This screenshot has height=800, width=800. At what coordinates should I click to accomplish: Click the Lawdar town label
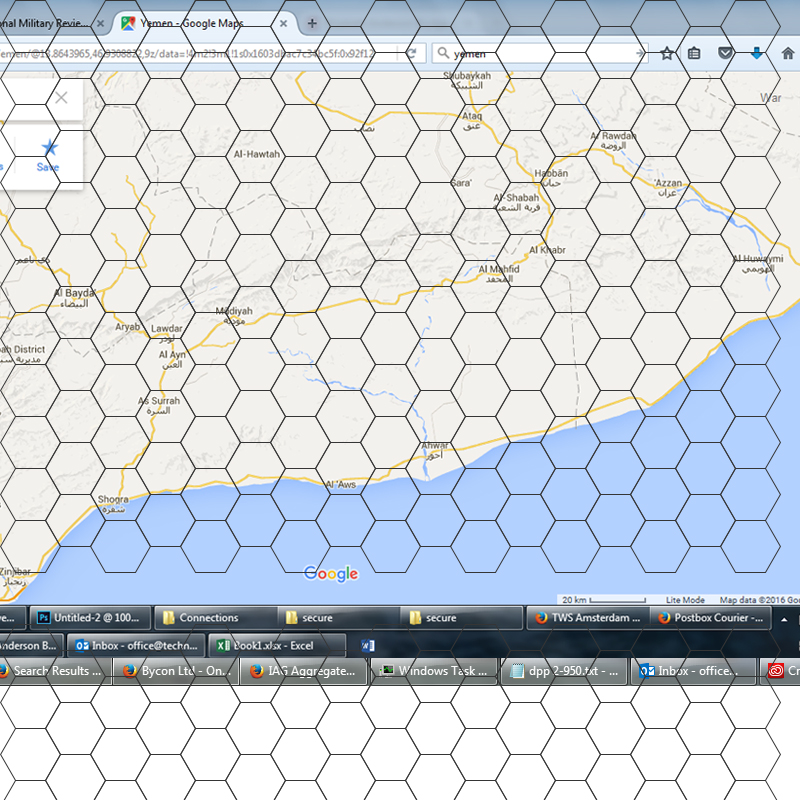(166, 333)
